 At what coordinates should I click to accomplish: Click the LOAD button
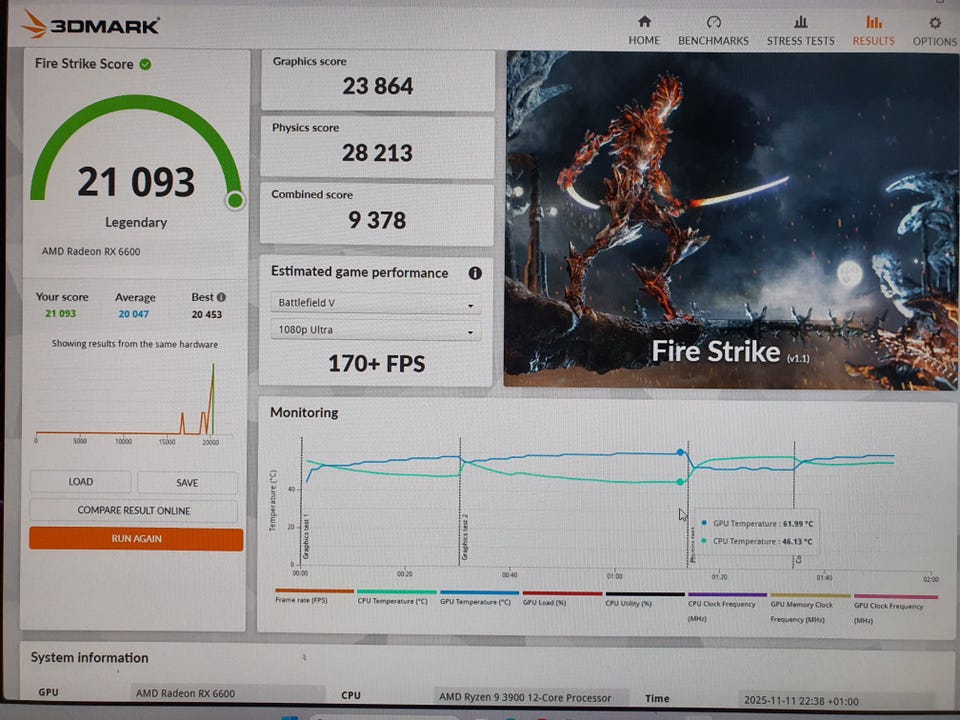coord(80,482)
